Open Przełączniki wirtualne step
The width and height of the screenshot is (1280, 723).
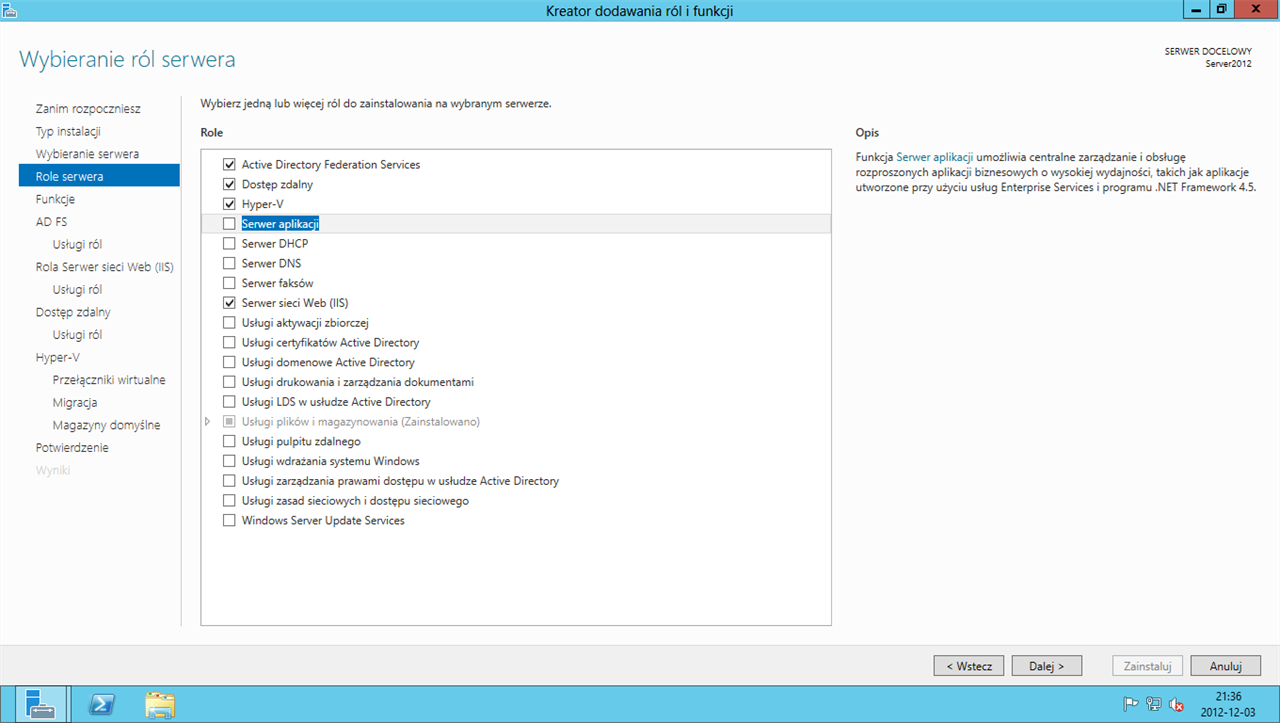point(109,380)
